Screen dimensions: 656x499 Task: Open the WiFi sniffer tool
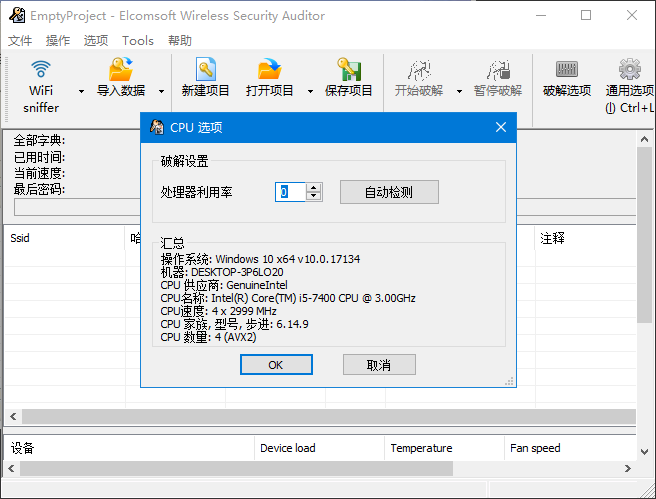[x=41, y=86]
